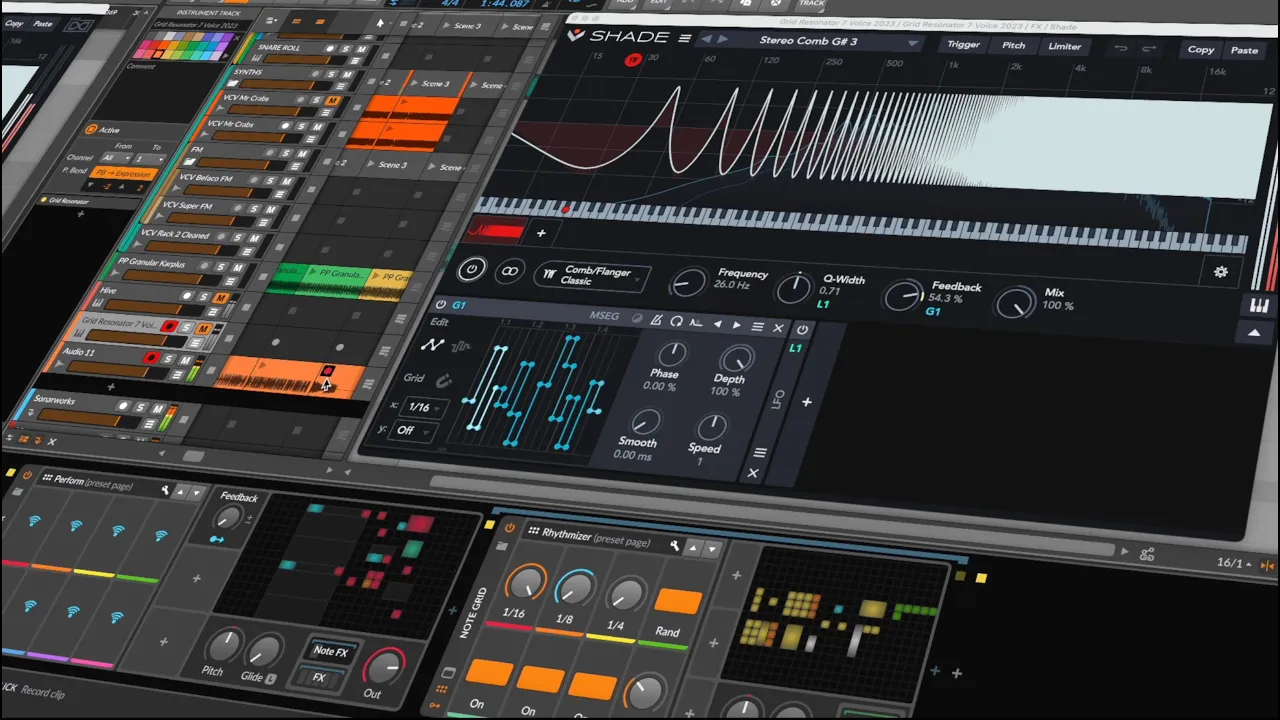Click the Copy button in Shade header
Viewport: 1280px width, 720px height.
1201,49
